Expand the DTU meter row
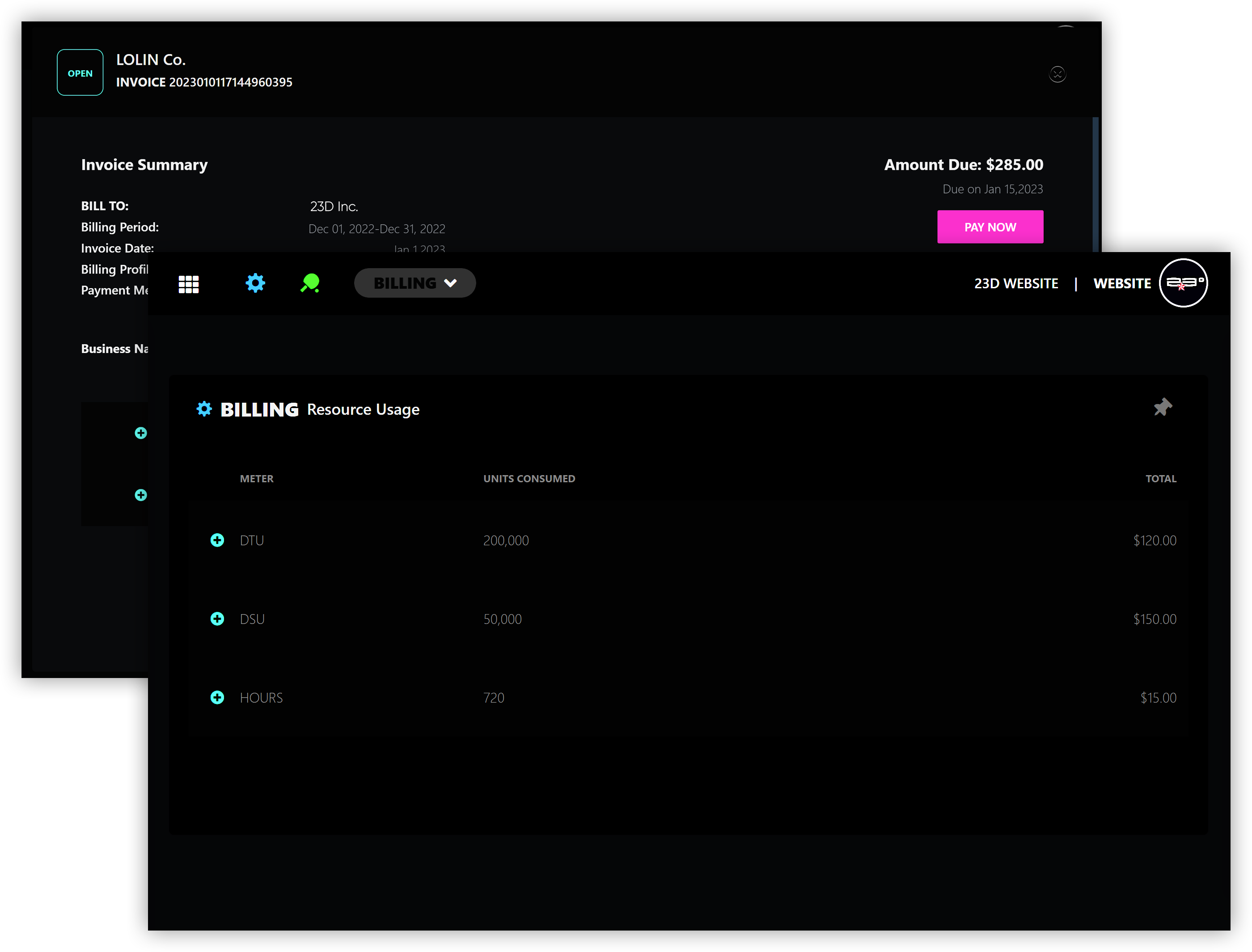Image resolution: width=1252 pixels, height=952 pixels. [217, 540]
